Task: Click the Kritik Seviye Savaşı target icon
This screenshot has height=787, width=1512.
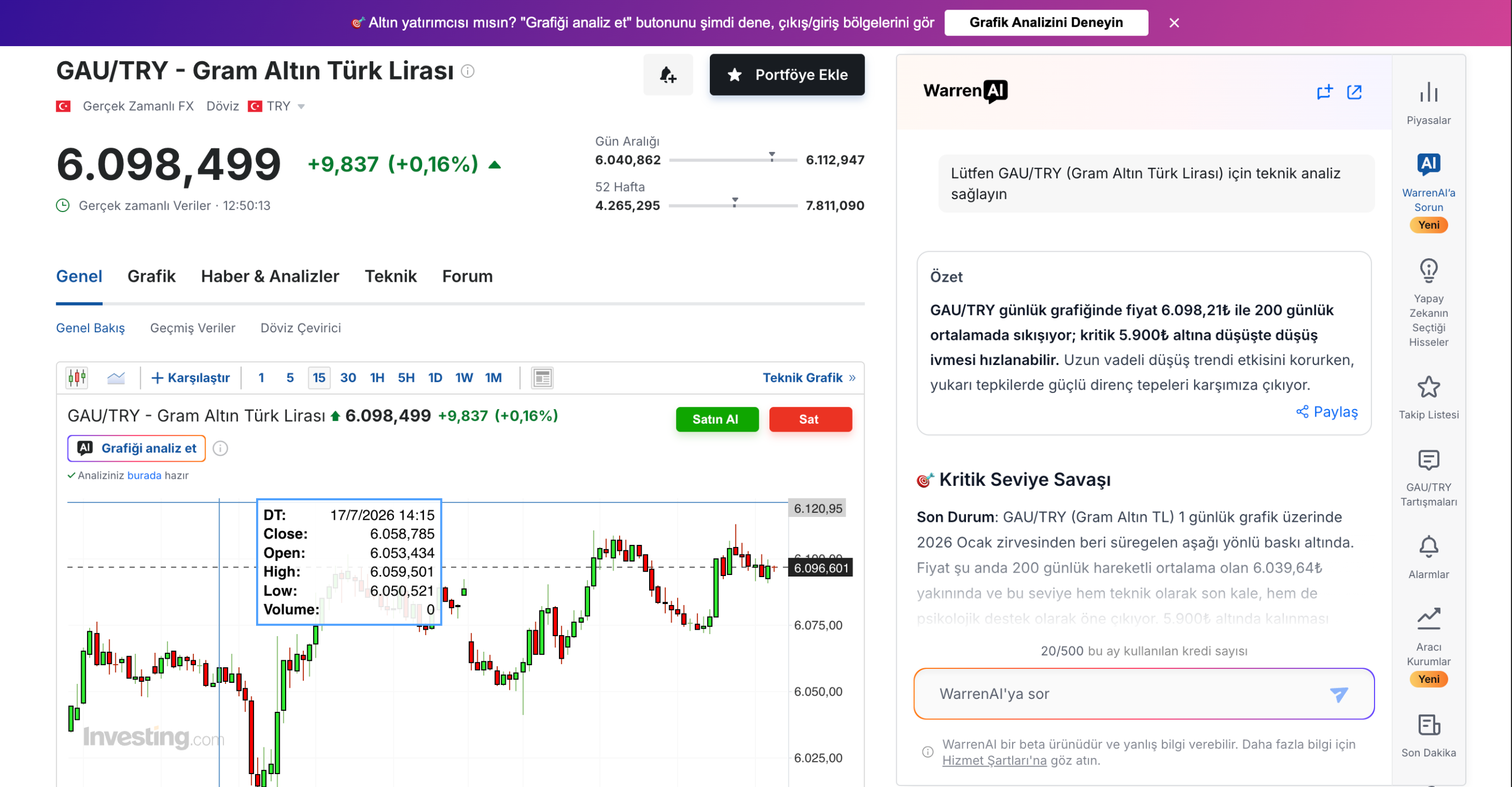Action: (925, 480)
